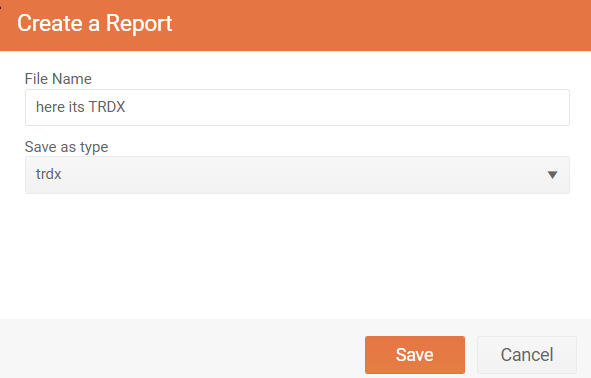Click the blank dialog body below dropdown
The image size is (591, 378).
point(296,256)
